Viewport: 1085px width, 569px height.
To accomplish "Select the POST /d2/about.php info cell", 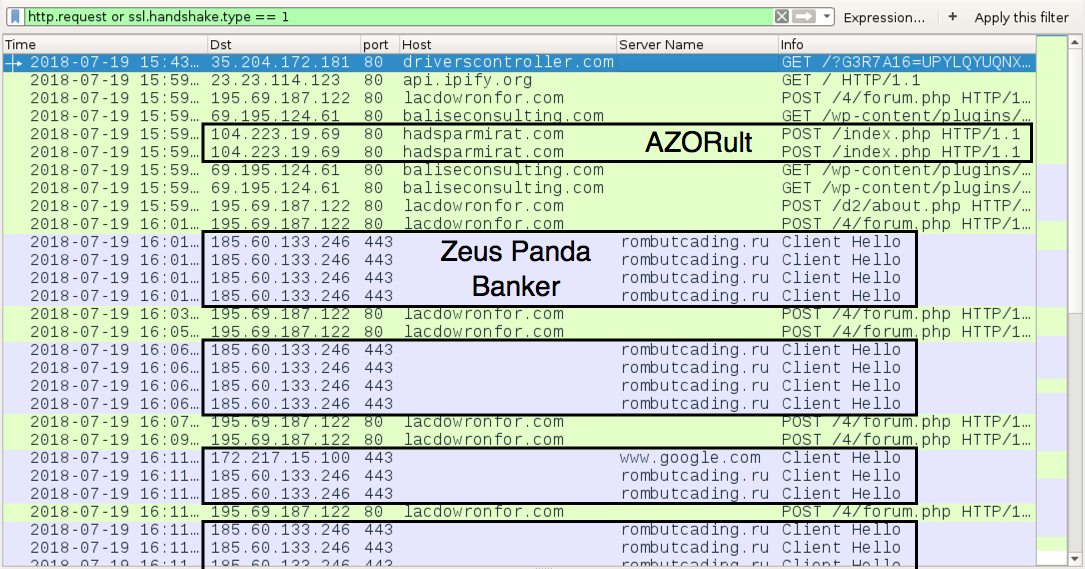I will point(906,206).
